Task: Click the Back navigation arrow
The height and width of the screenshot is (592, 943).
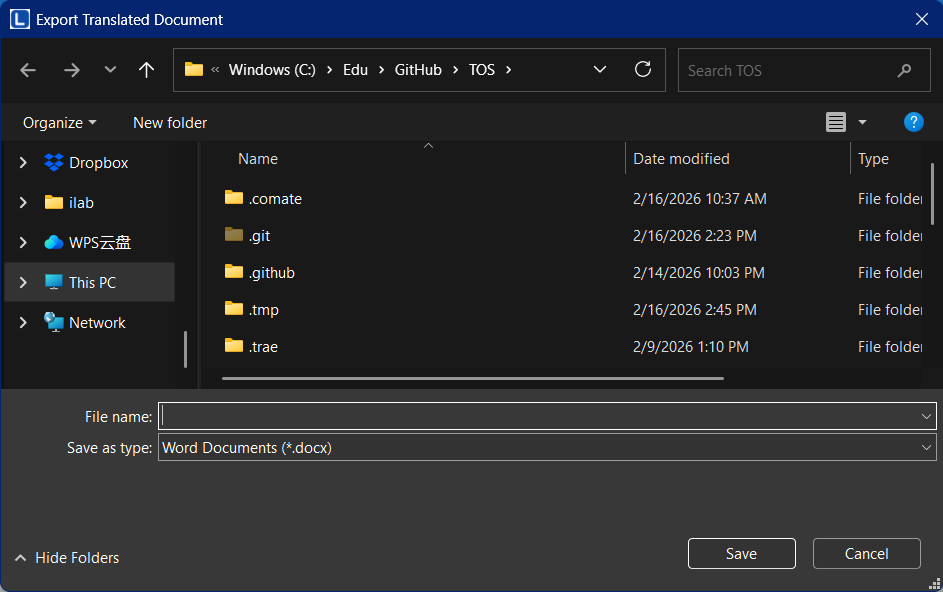Action: point(28,70)
